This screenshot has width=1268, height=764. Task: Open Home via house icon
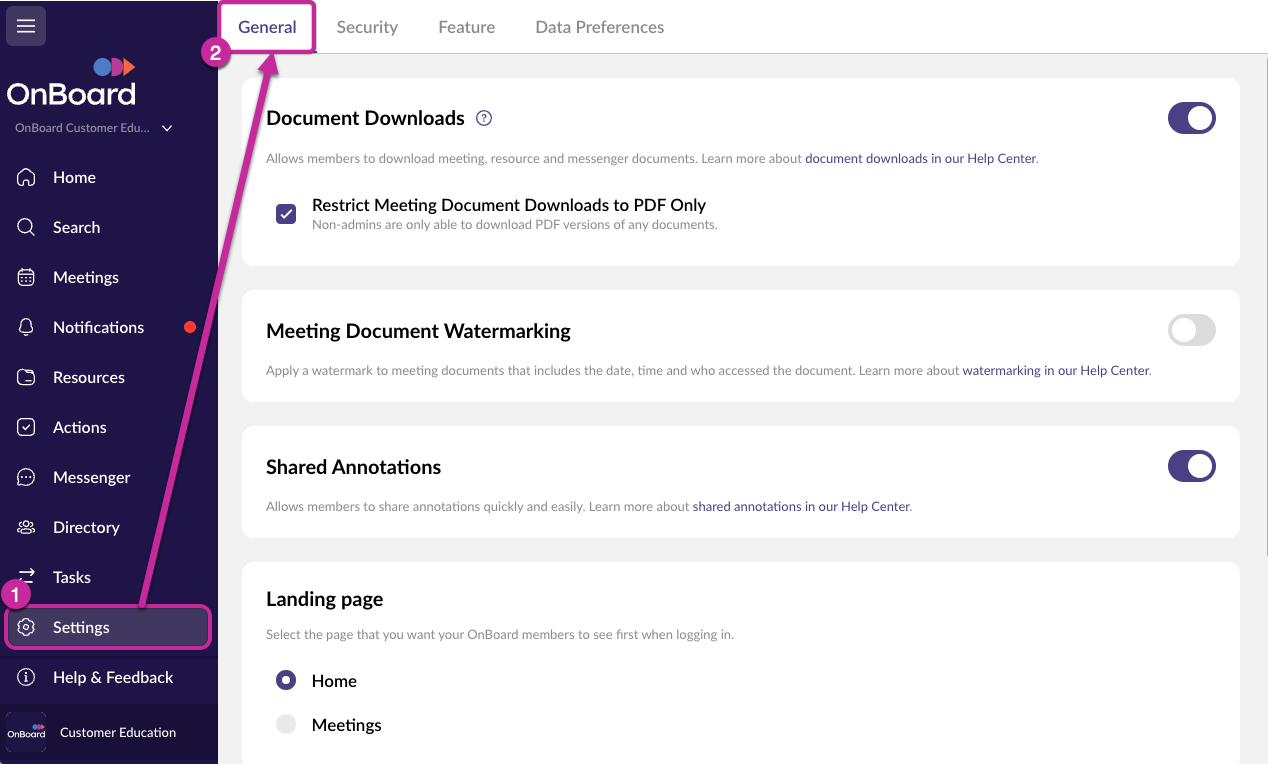(x=27, y=177)
